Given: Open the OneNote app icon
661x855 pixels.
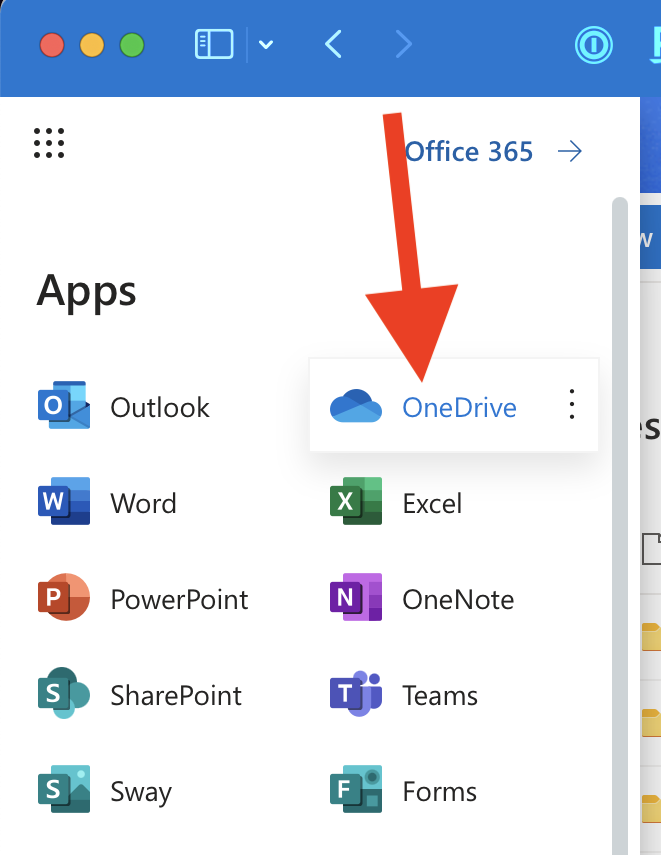Looking at the screenshot, I should point(356,597).
